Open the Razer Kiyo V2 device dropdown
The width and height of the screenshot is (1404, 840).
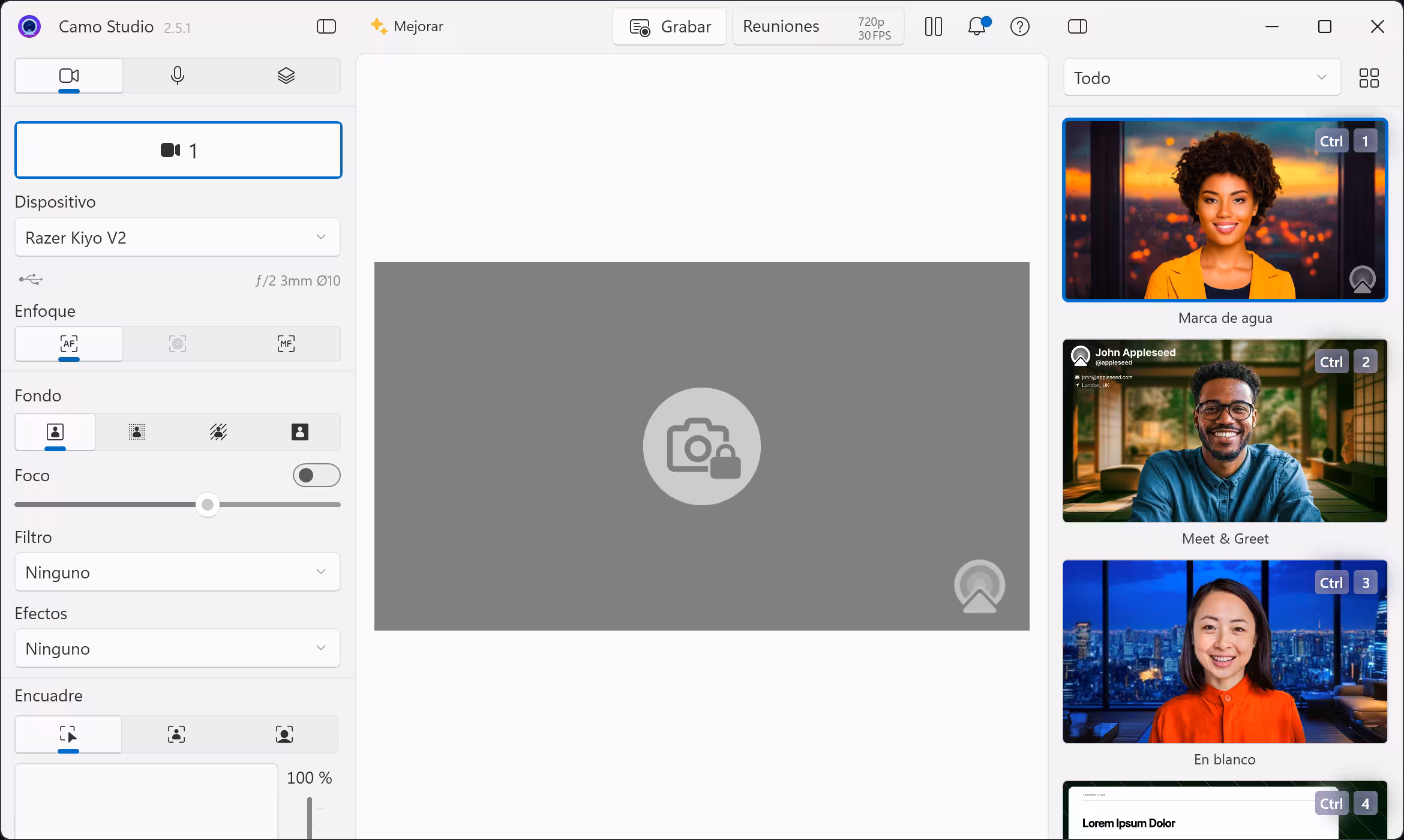178,238
